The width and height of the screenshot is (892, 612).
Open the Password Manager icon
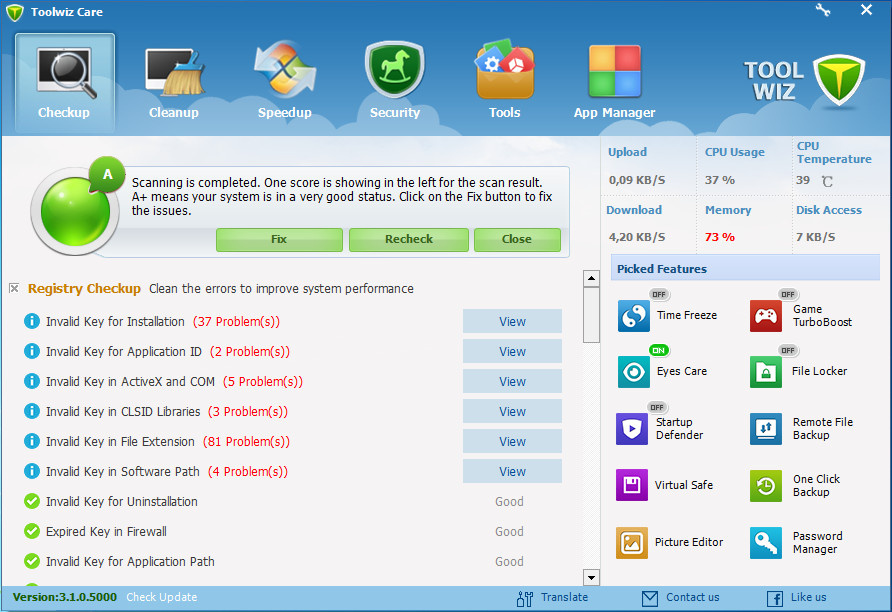pyautogui.click(x=766, y=543)
